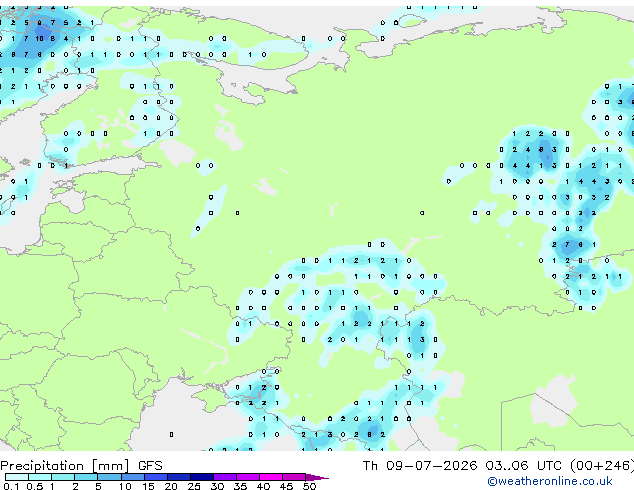This screenshot has width=634, height=490.
Task: Click the ©weatheronline.co.uk link text
Action: (x=550, y=481)
